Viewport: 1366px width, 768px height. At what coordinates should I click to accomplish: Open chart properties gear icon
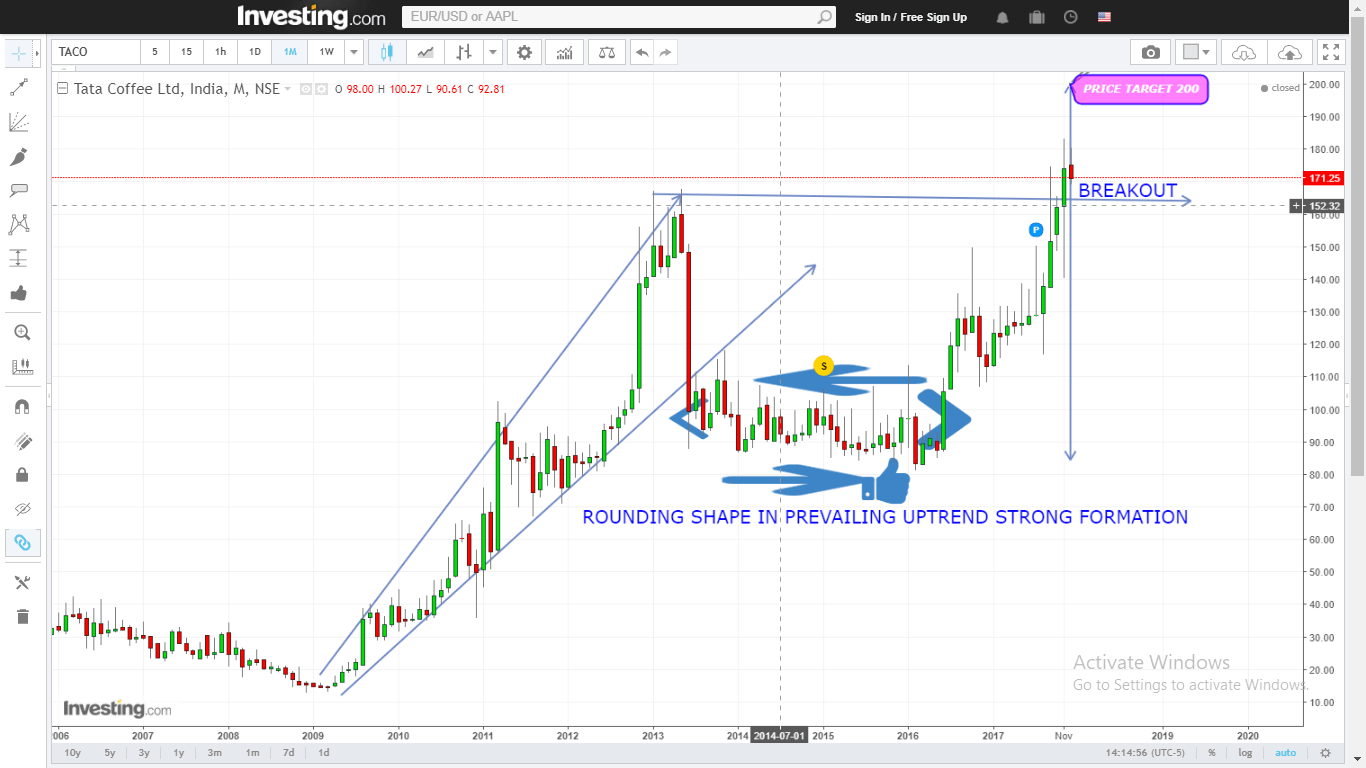524,52
